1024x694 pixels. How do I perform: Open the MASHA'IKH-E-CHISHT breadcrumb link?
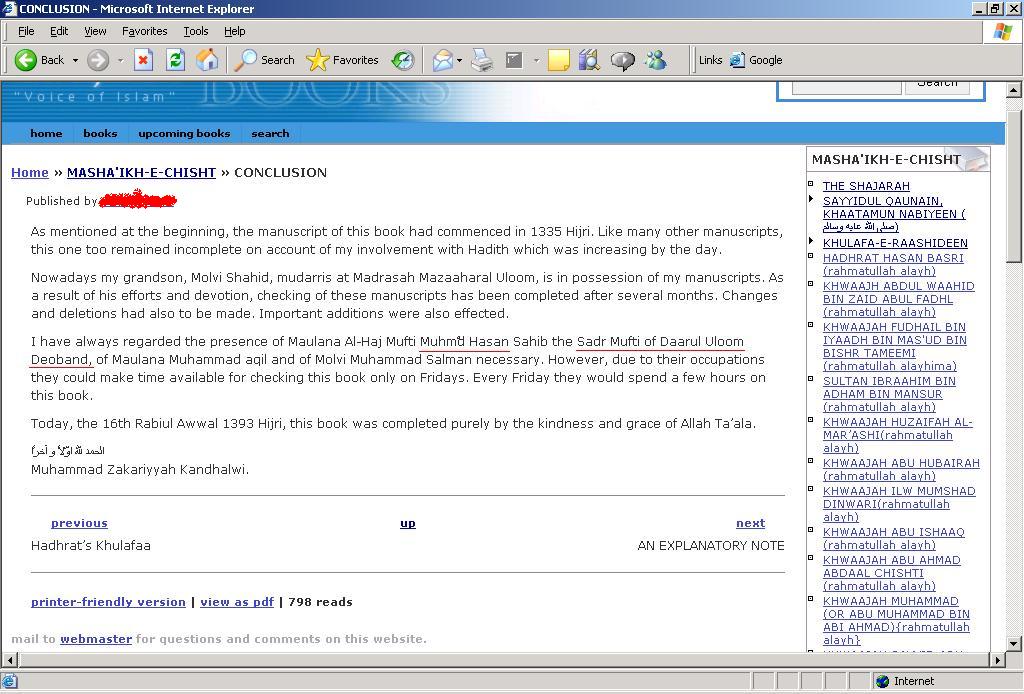click(x=141, y=172)
